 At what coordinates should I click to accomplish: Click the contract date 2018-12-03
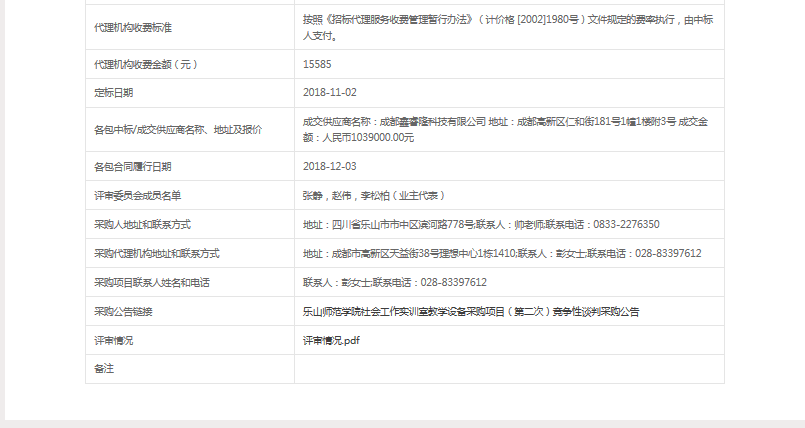click(x=329, y=166)
